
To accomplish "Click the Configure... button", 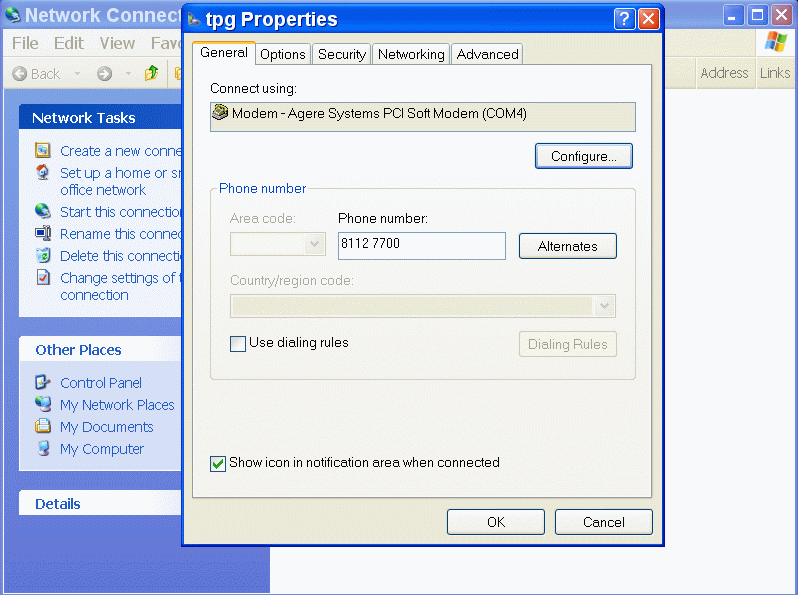I will (x=584, y=156).
